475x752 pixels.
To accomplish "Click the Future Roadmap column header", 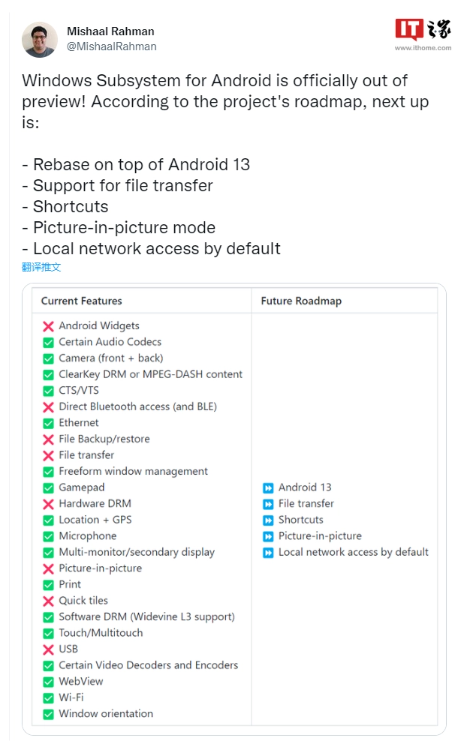I will click(301, 301).
